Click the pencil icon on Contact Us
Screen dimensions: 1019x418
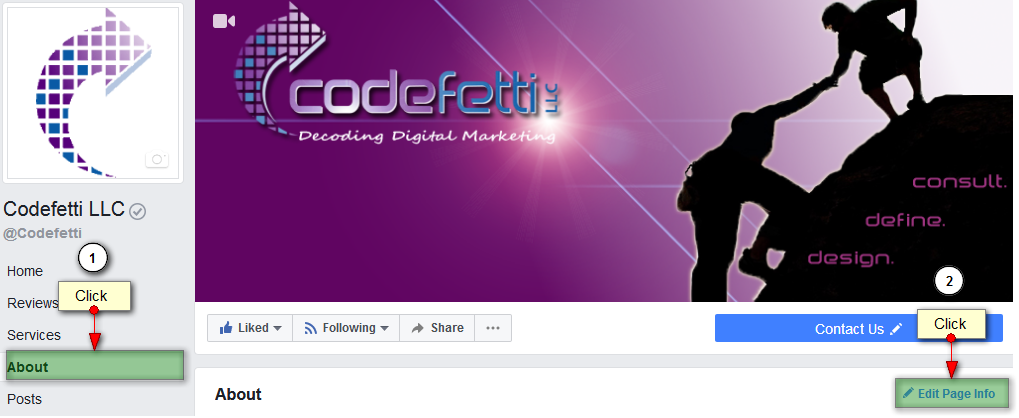[x=896, y=329]
